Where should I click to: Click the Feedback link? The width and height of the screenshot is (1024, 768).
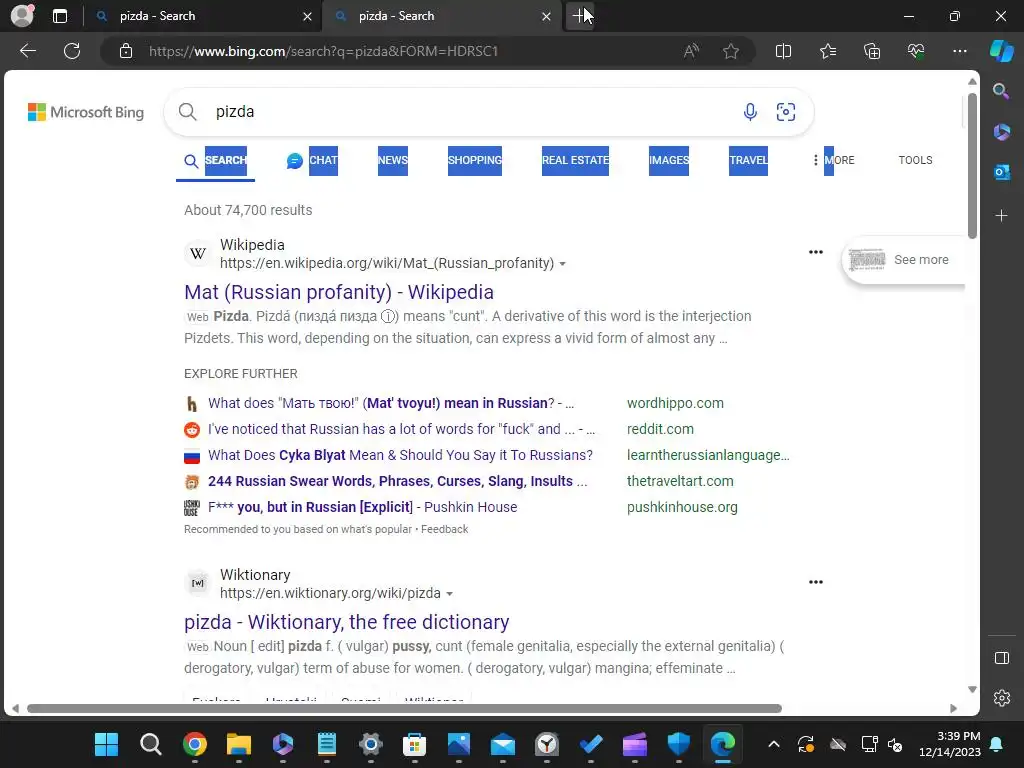point(444,529)
